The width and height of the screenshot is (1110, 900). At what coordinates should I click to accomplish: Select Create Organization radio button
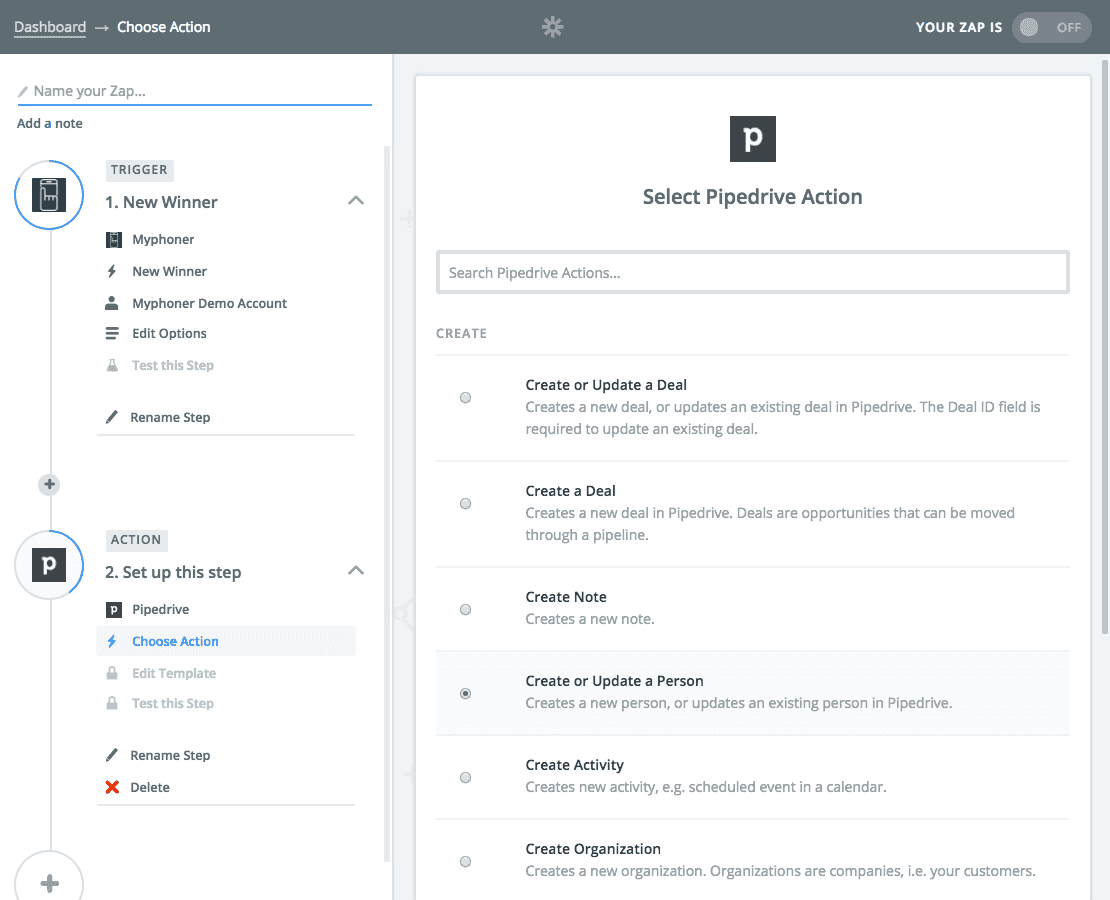pyautogui.click(x=465, y=862)
